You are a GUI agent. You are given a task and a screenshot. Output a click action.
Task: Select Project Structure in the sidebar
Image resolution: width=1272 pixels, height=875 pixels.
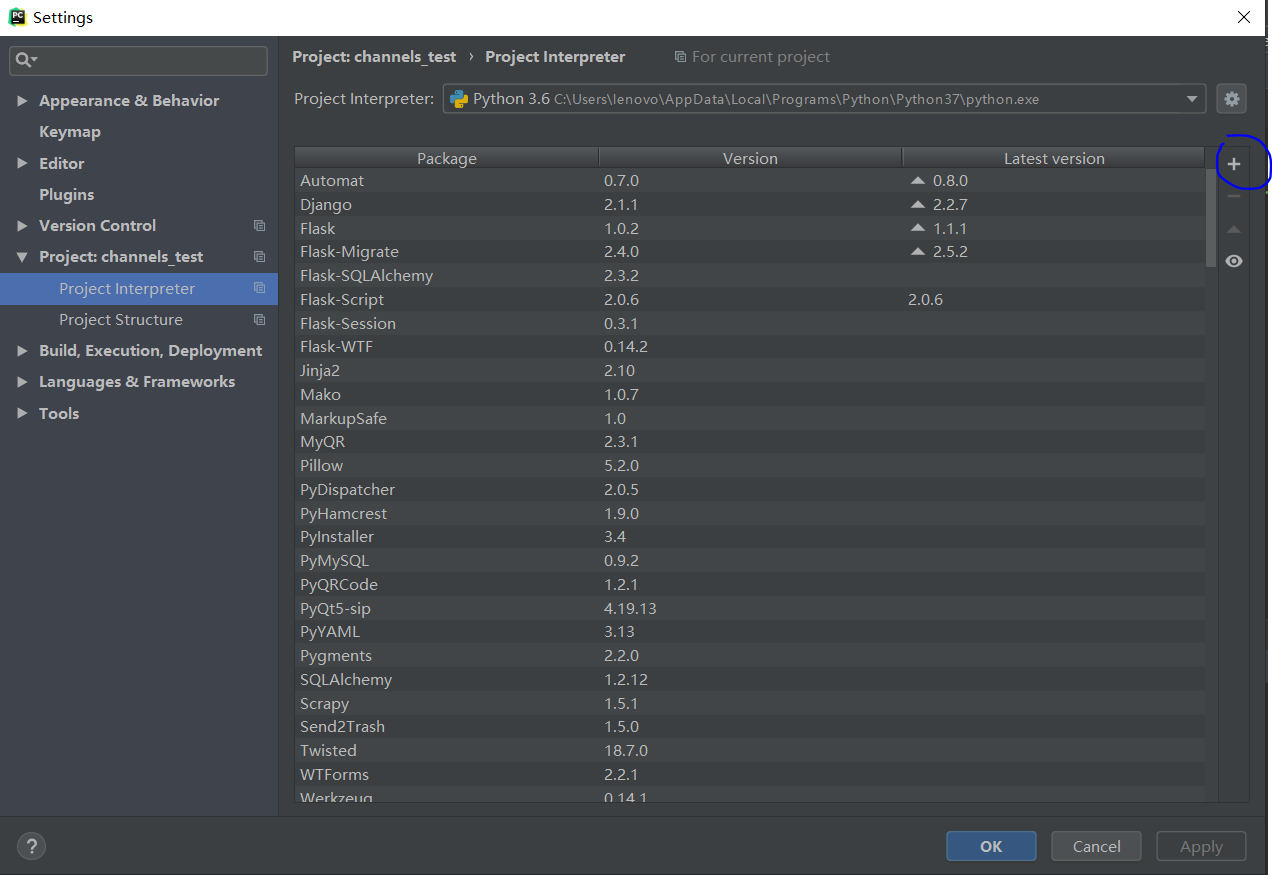[139, 320]
